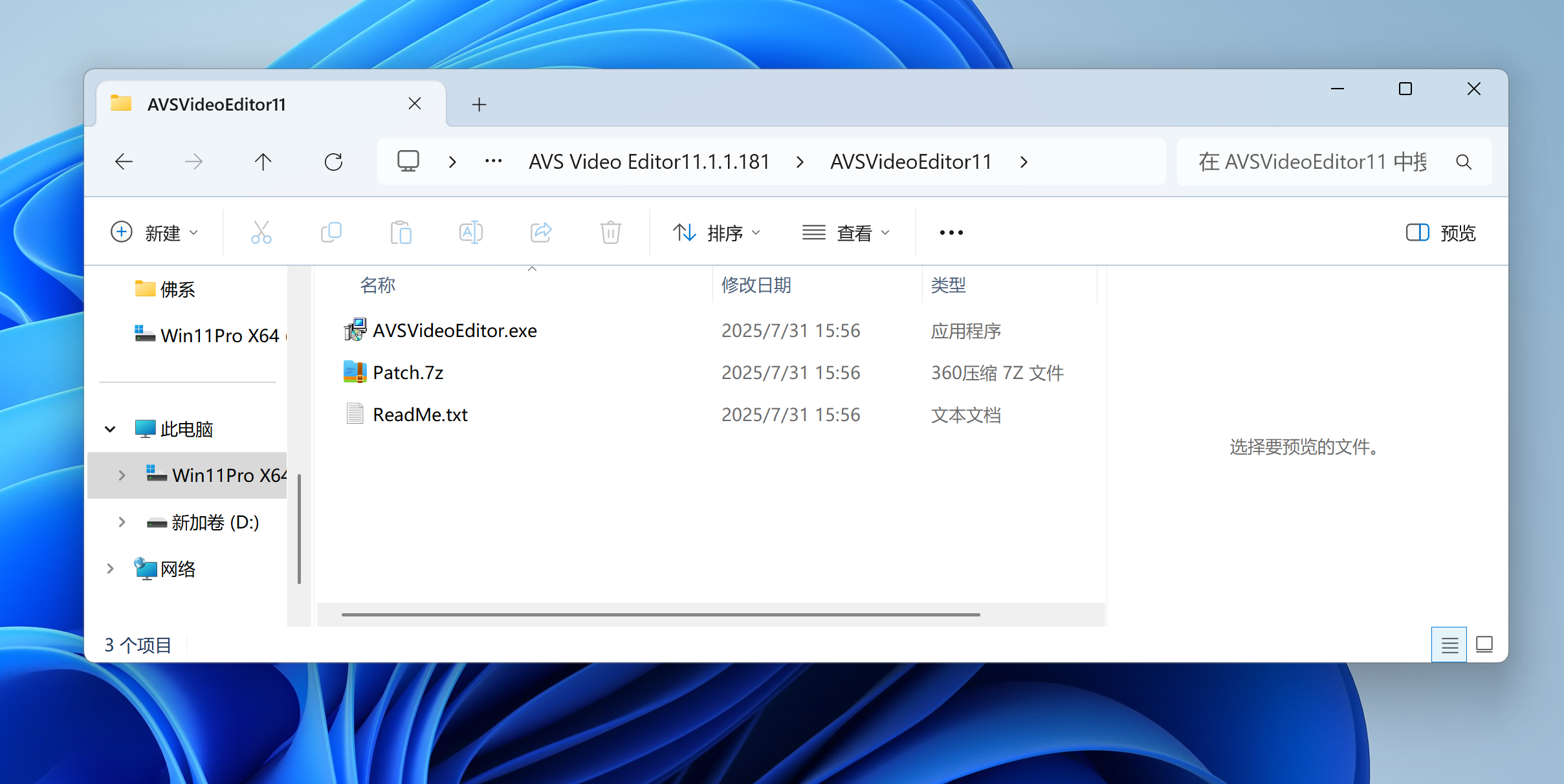Switch to large thumbnails view mode
1564x784 pixels.
[x=1484, y=645]
